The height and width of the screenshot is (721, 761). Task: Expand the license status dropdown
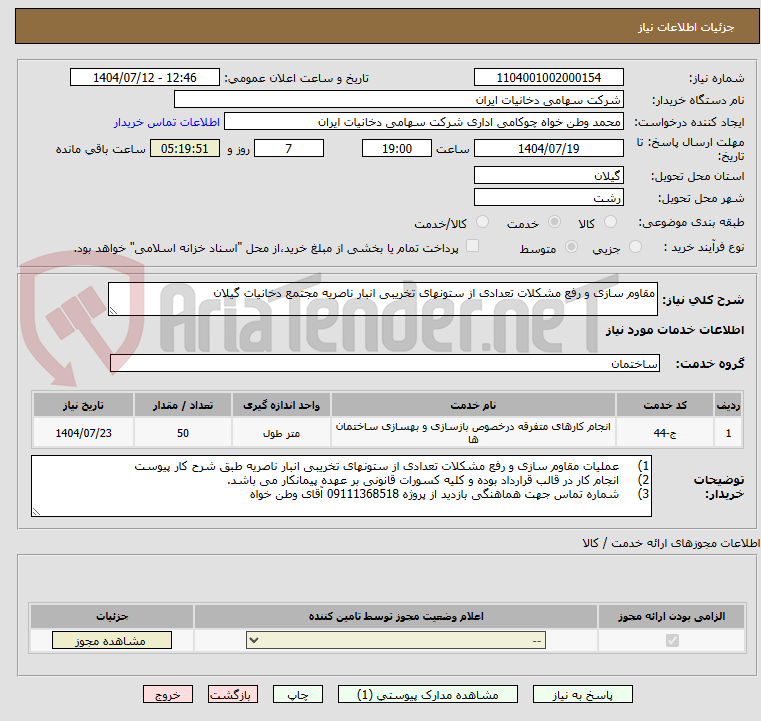click(396, 640)
